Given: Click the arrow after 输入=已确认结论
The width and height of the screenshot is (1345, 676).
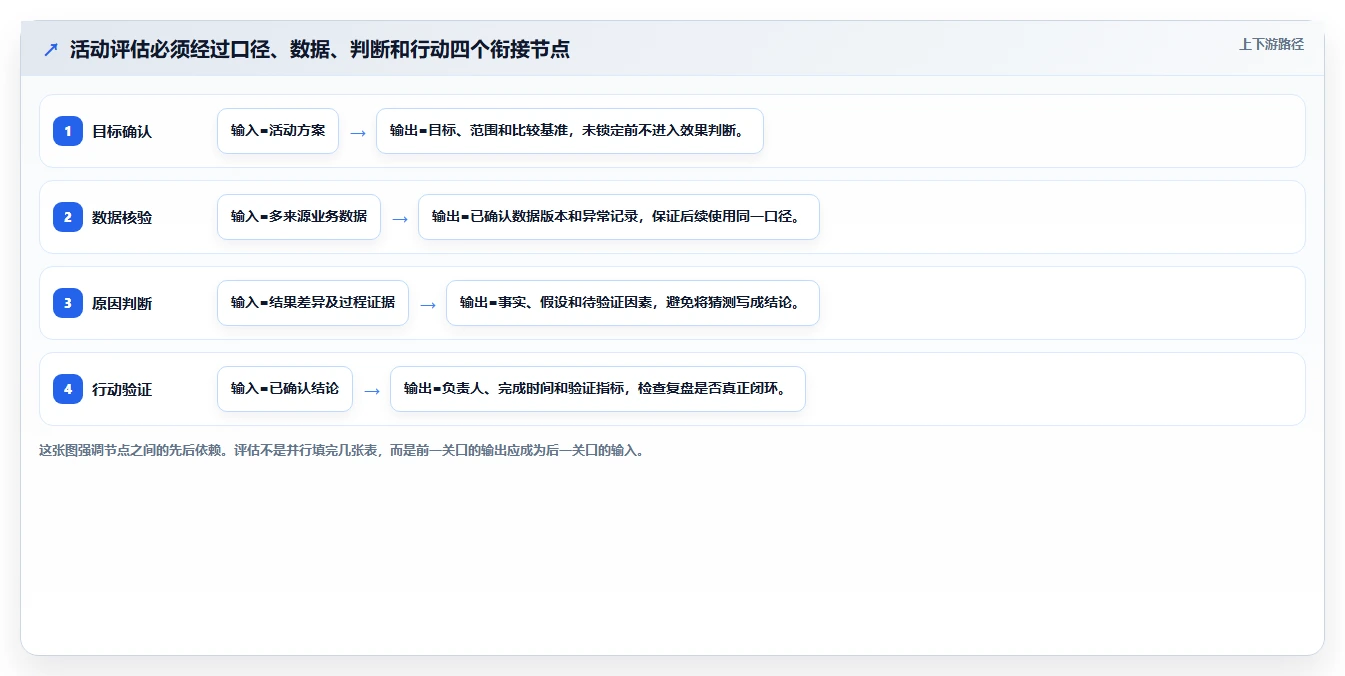Looking at the screenshot, I should coord(372,390).
